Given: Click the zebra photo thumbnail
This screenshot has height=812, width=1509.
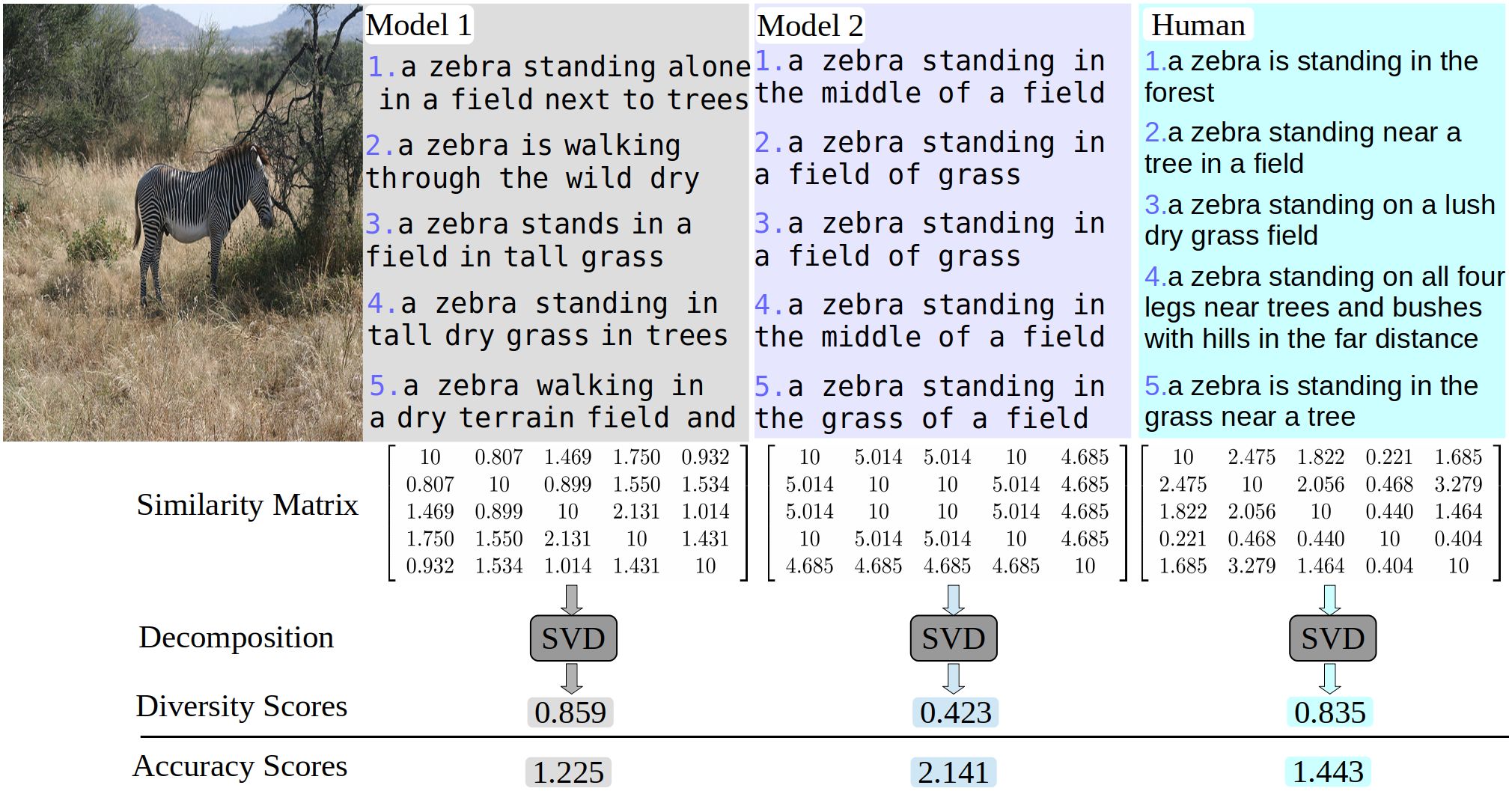Looking at the screenshot, I should (x=183, y=222).
